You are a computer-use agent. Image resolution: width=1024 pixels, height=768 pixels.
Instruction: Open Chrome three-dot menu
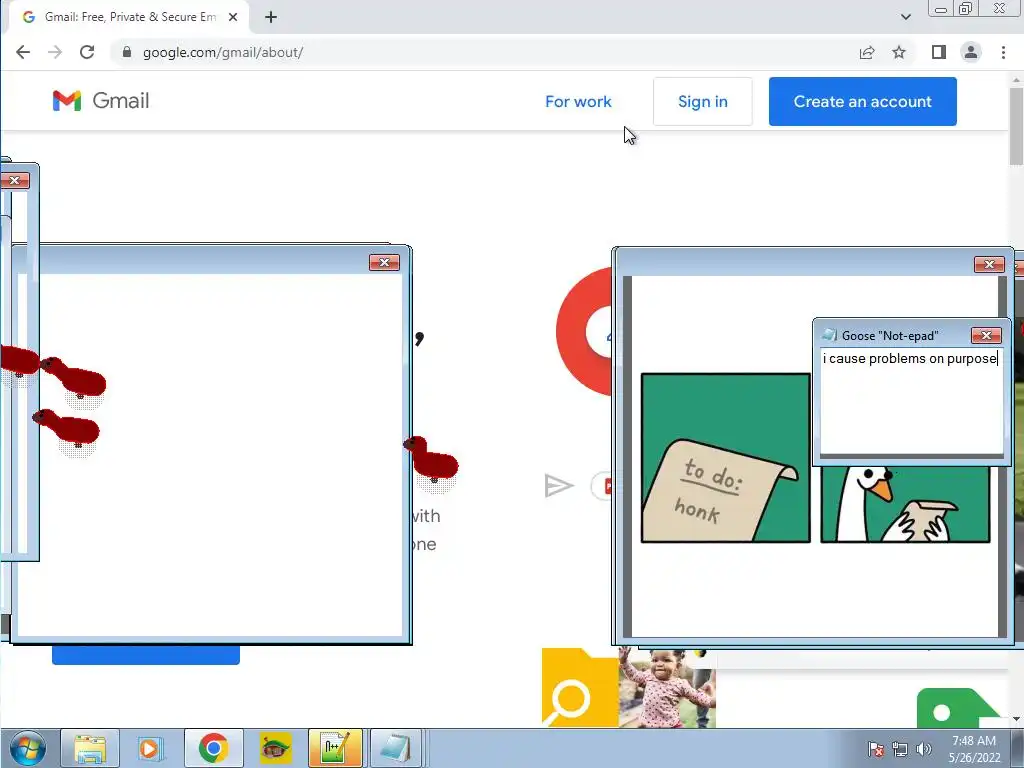1003,52
